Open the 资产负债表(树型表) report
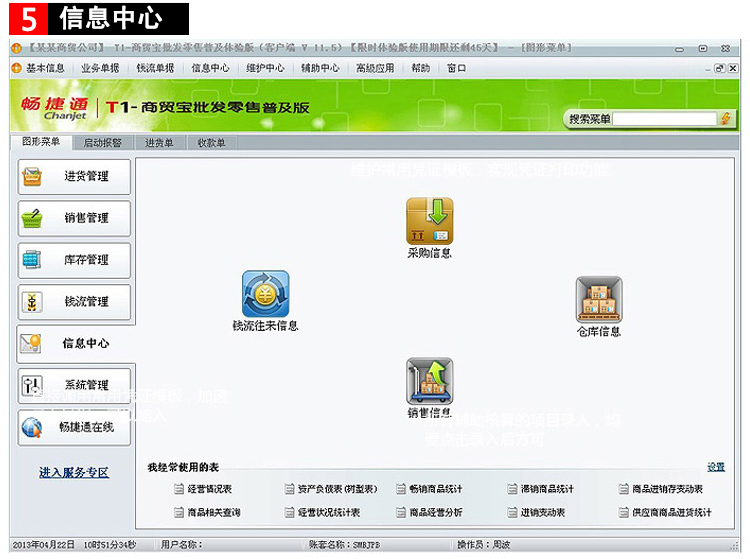Image resolution: width=750 pixels, height=559 pixels. [331, 489]
